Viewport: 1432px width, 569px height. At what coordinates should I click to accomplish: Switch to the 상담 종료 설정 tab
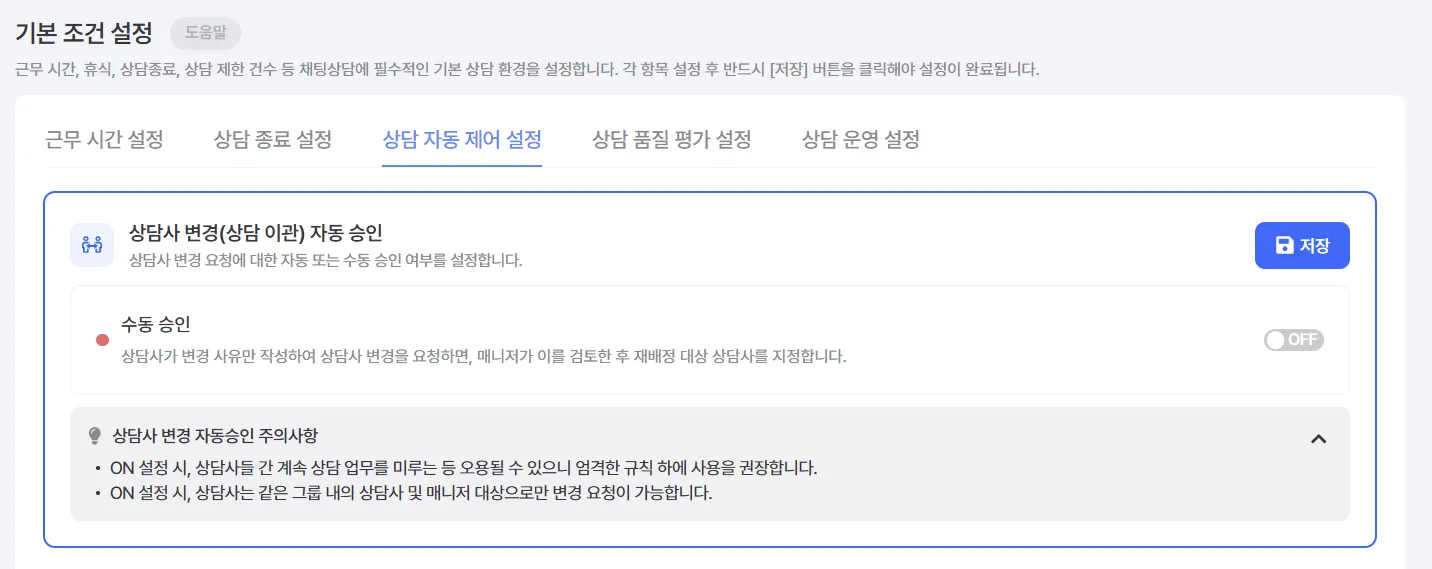click(273, 139)
